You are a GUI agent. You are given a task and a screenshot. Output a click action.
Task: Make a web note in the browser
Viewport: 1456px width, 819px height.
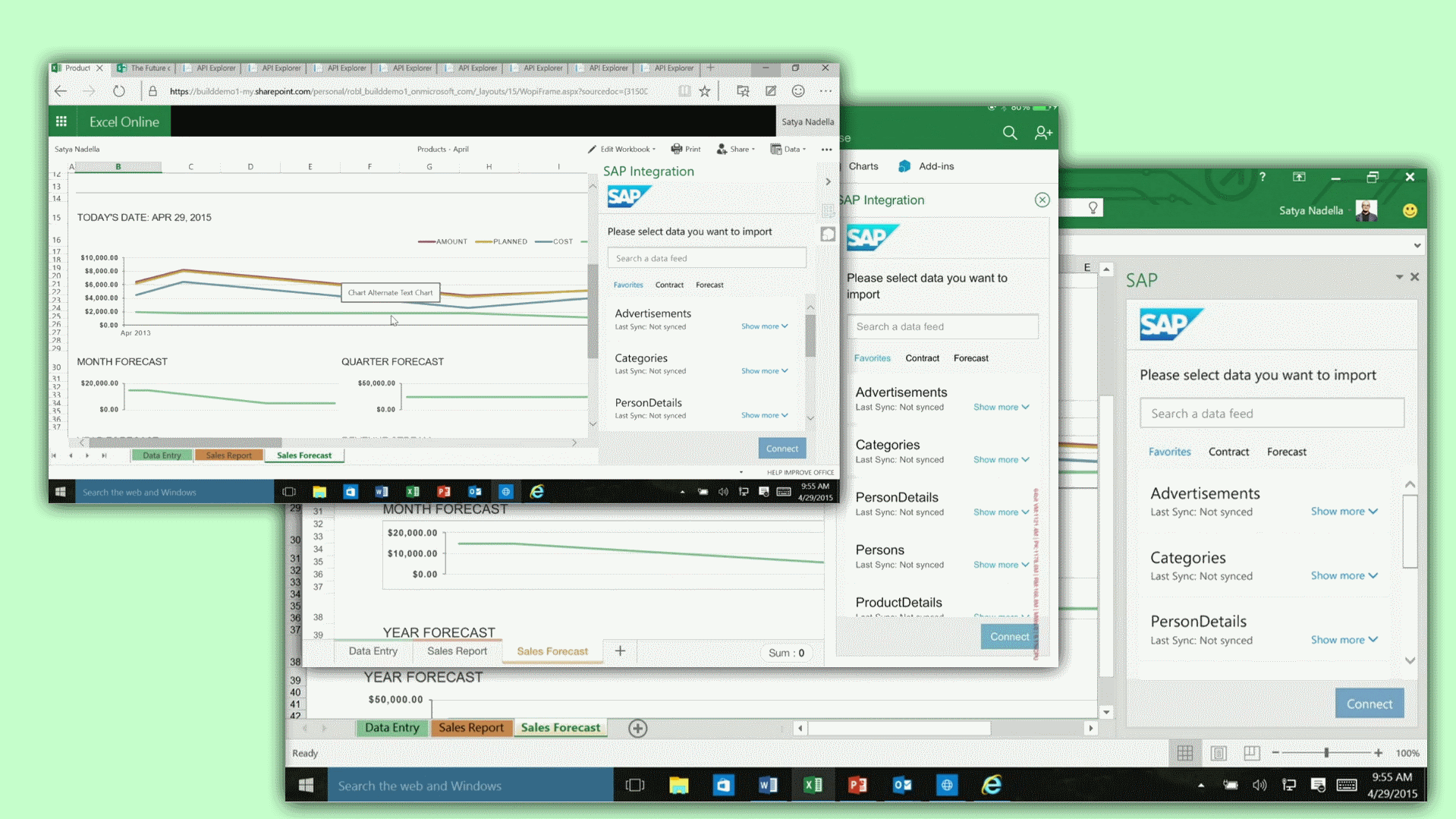point(771,91)
